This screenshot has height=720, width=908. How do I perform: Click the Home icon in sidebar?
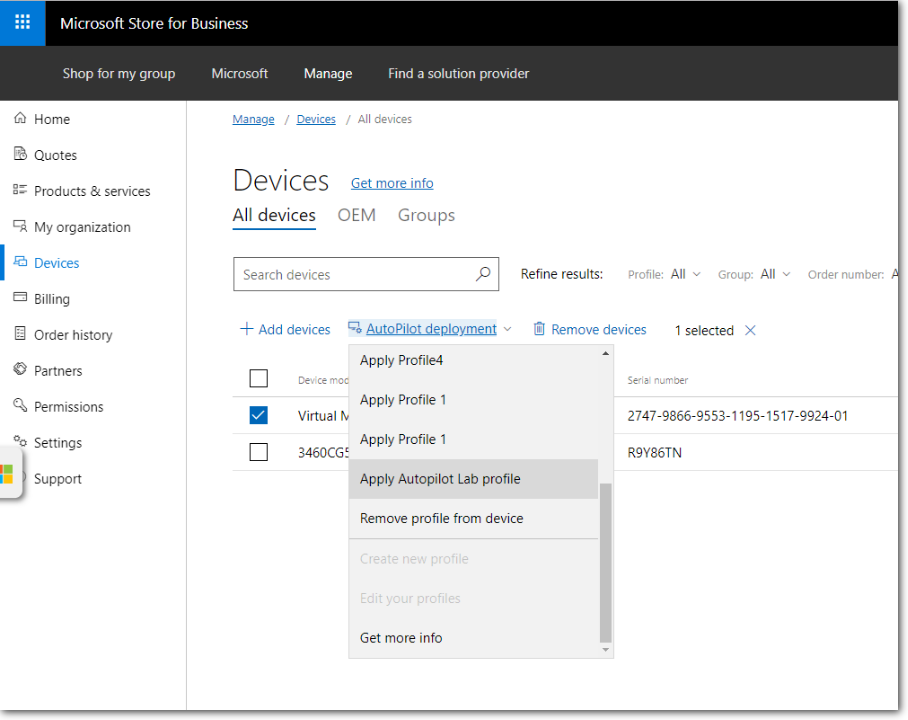click(x=20, y=119)
